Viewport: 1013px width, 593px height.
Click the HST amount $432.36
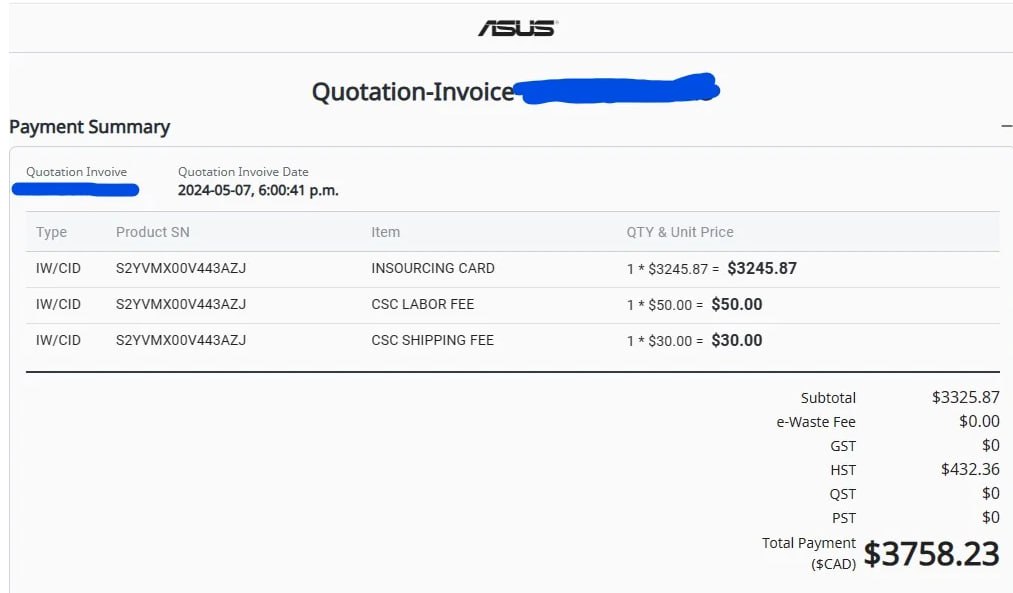[x=970, y=469]
